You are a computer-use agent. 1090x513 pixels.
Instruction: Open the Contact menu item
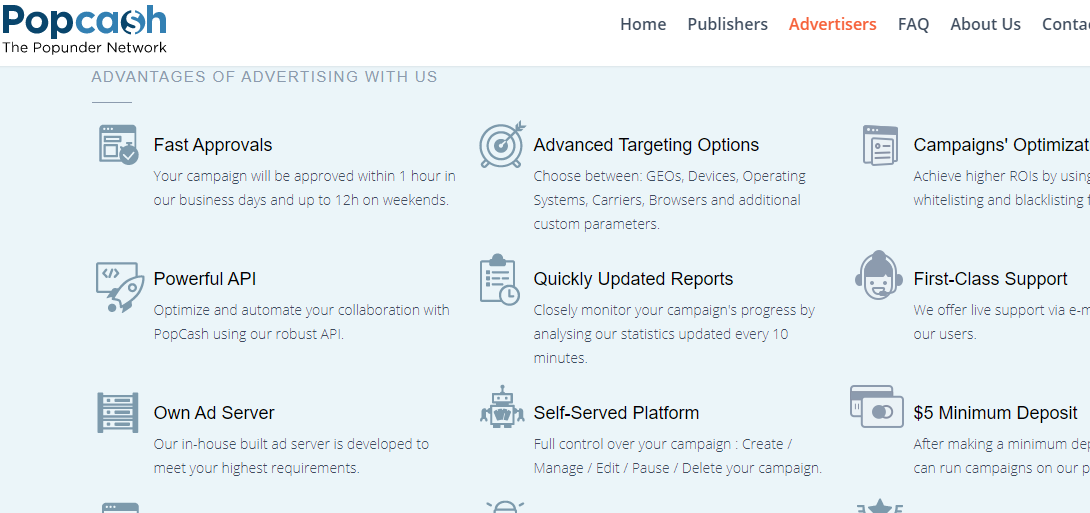click(x=1066, y=24)
